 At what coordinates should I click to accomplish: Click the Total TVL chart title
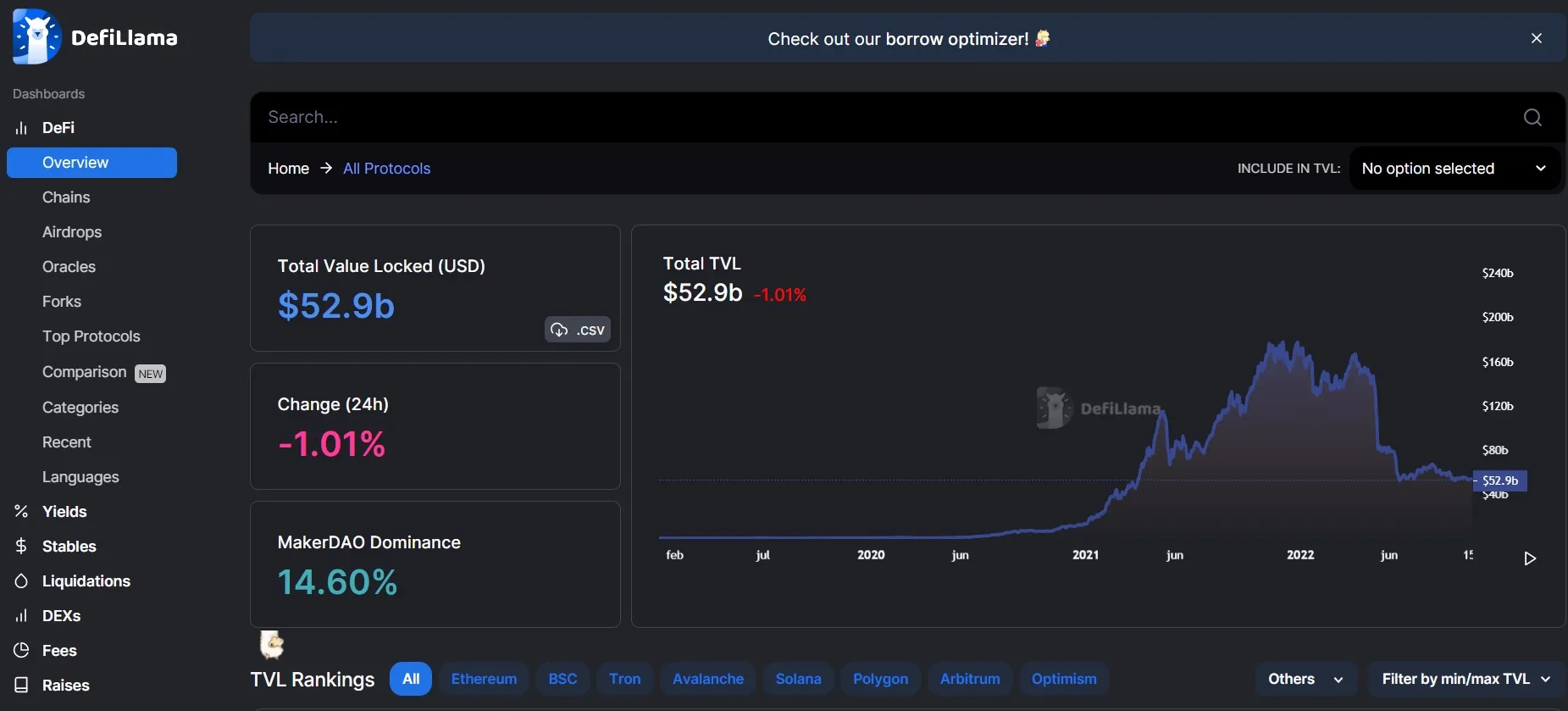click(701, 264)
